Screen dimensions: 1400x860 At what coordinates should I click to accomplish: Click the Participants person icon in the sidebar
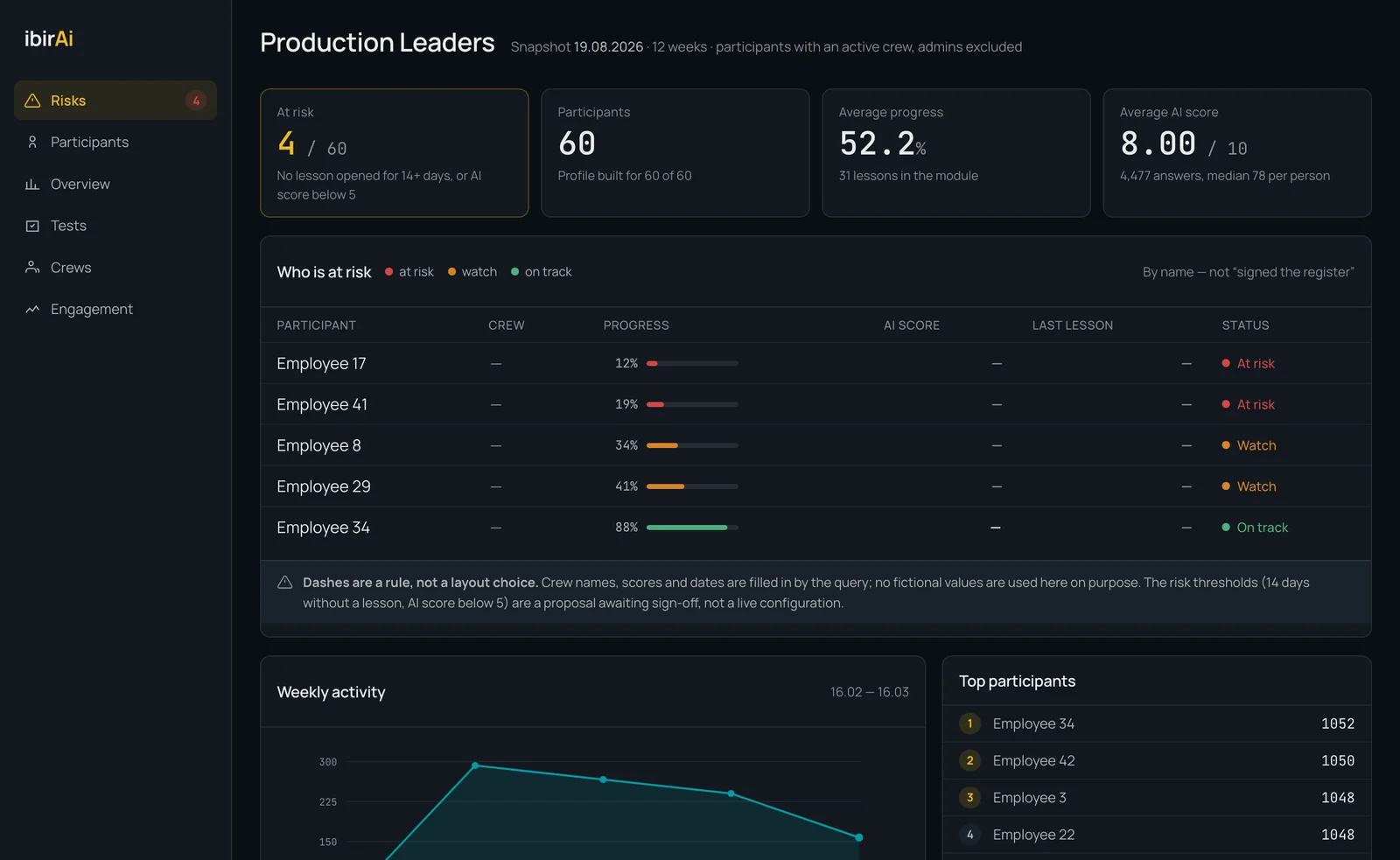coord(32,142)
